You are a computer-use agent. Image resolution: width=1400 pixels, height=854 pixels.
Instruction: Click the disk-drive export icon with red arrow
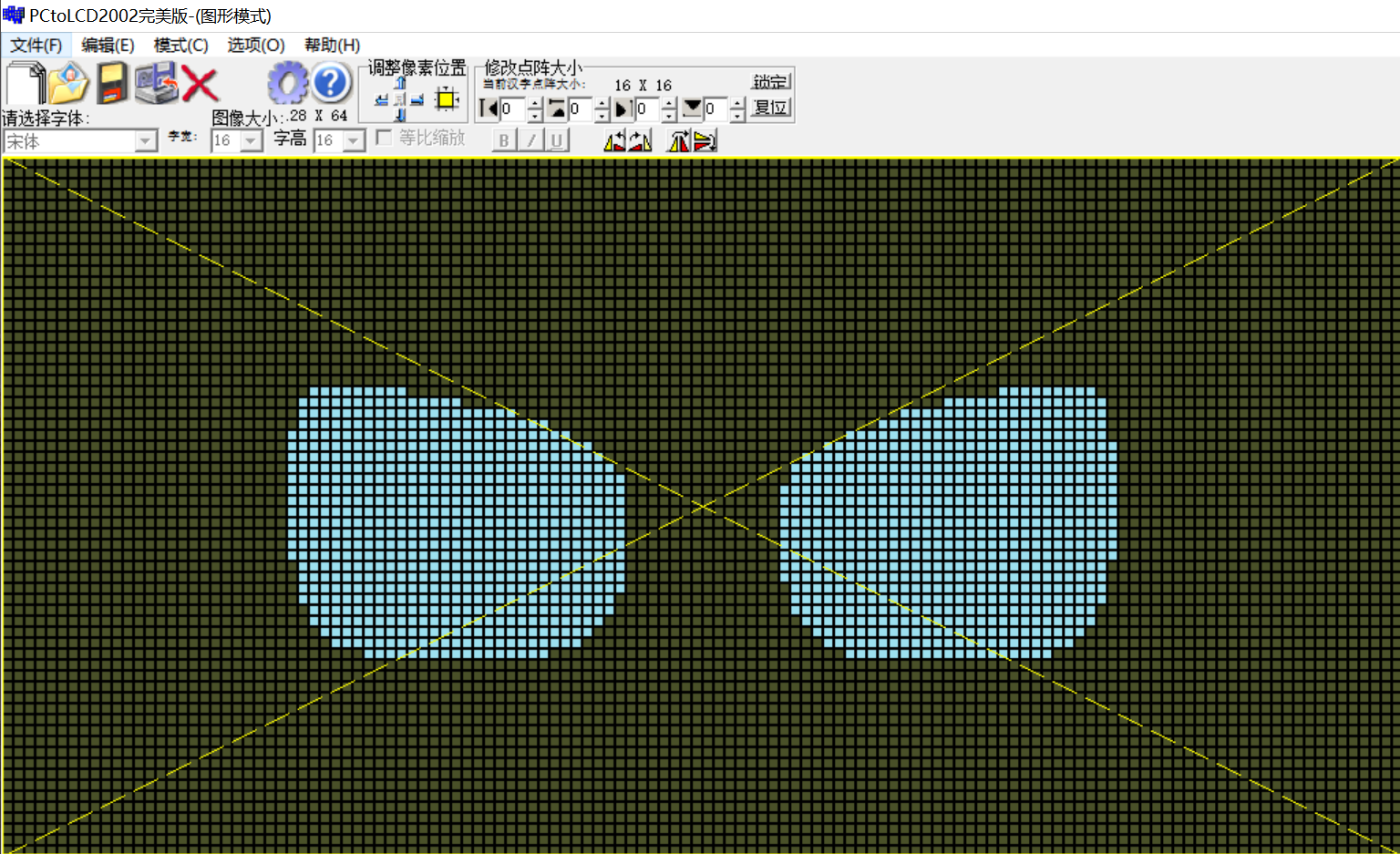(x=157, y=83)
